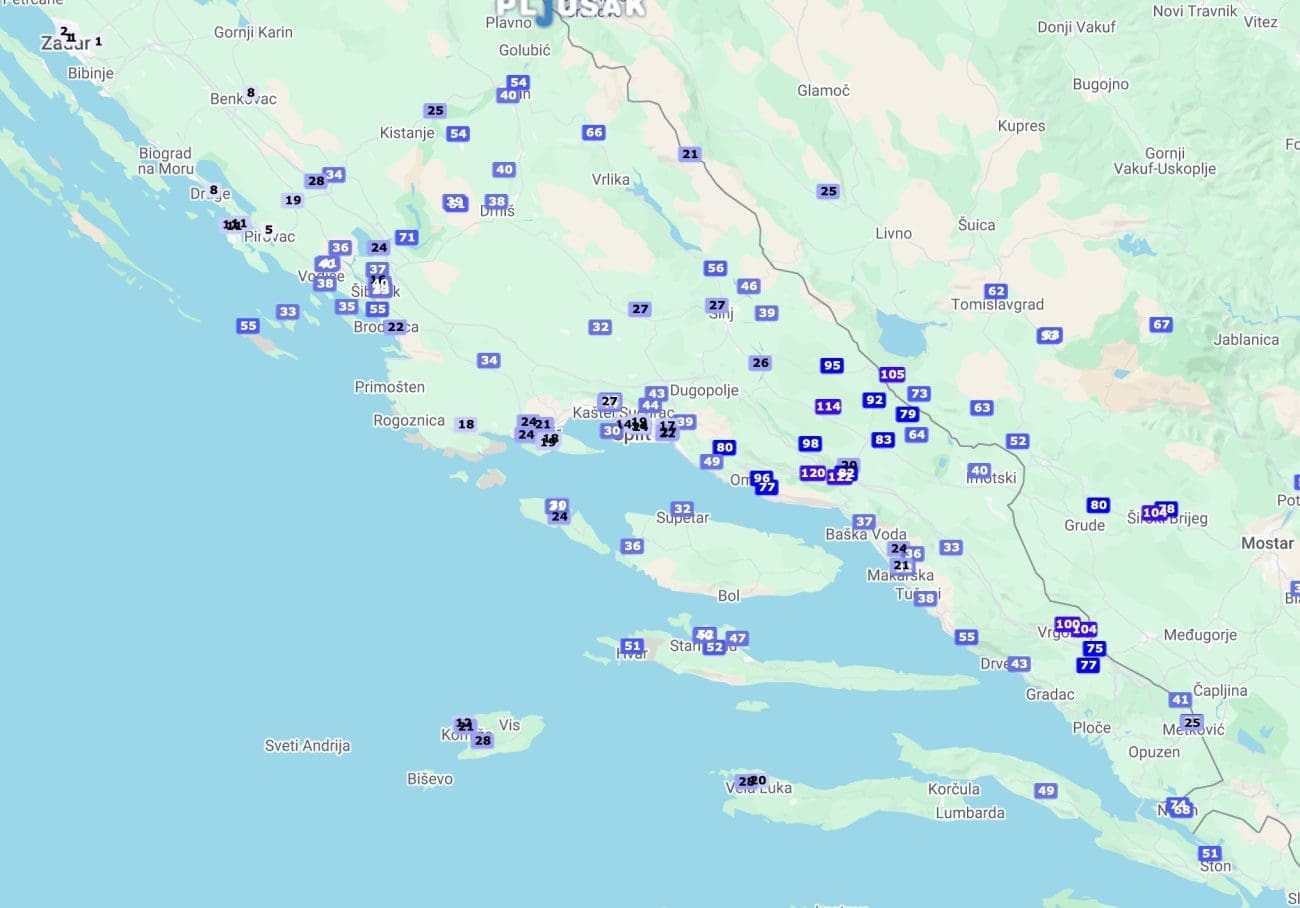Click the 100 marker near Vrgorac
1300x908 pixels.
coord(1067,624)
